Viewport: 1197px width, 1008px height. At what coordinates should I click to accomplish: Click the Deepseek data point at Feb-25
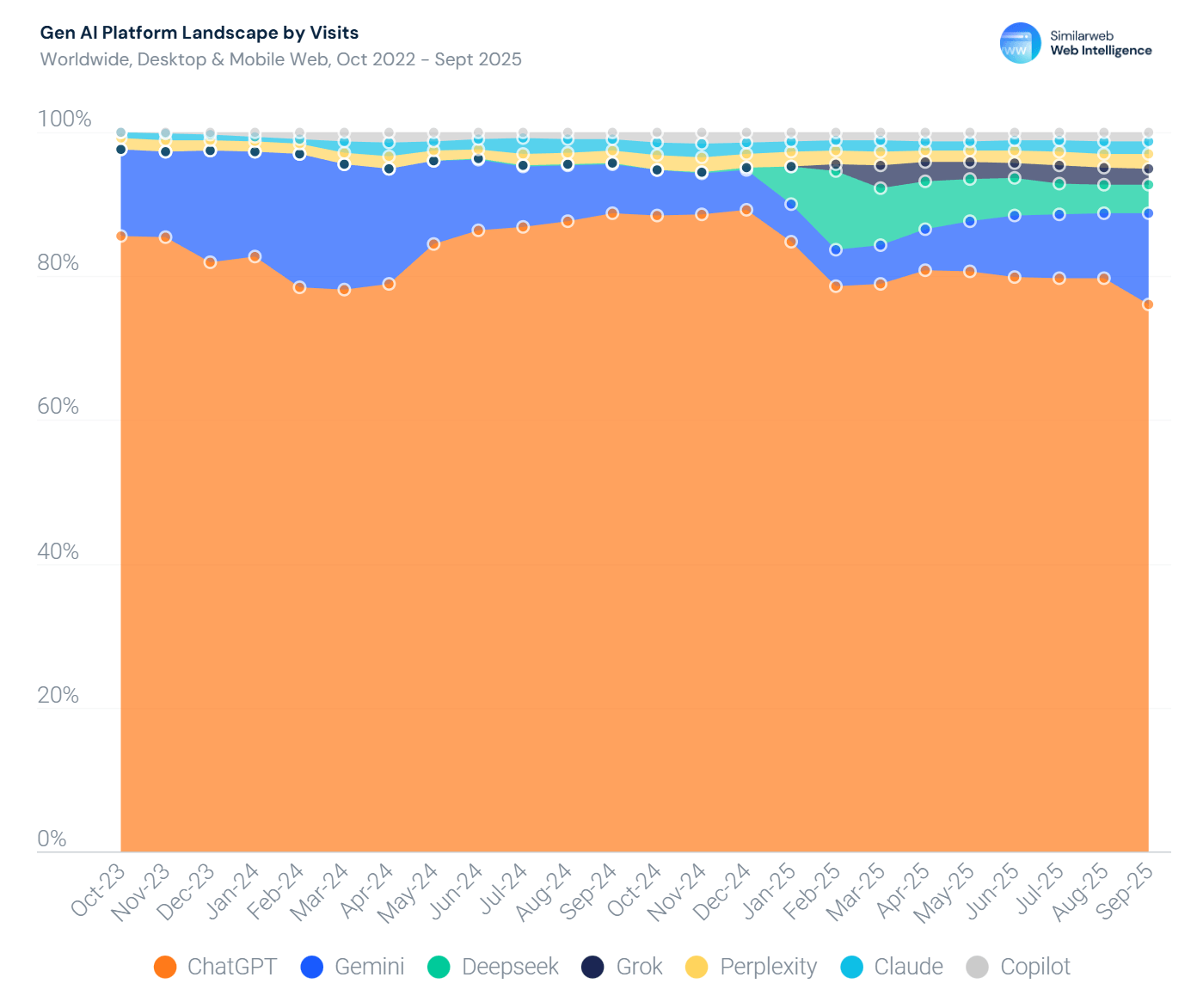click(x=835, y=171)
